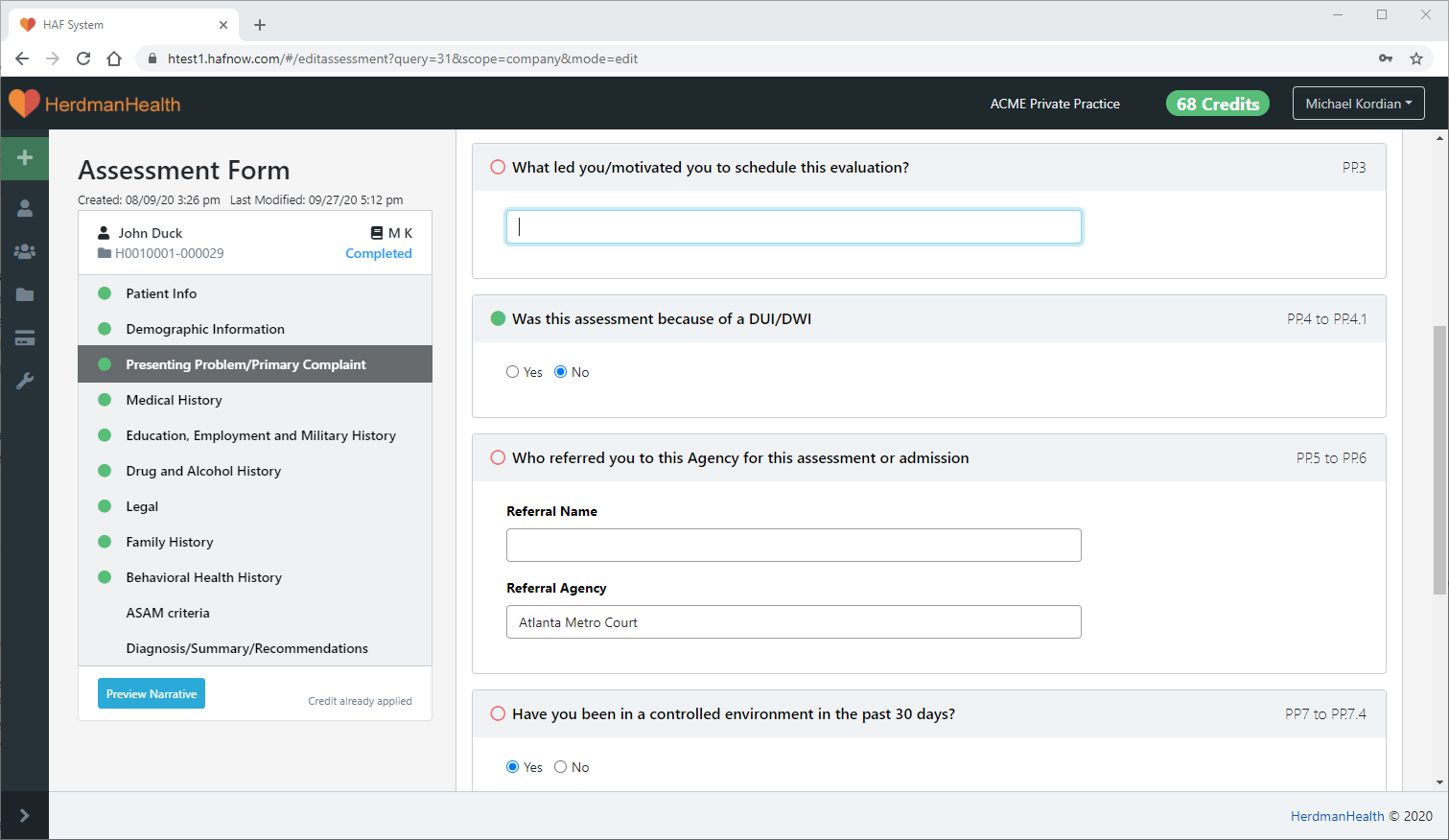Click the folder icon in left sidebar
Image resolution: width=1449 pixels, height=840 pixels.
25,294
